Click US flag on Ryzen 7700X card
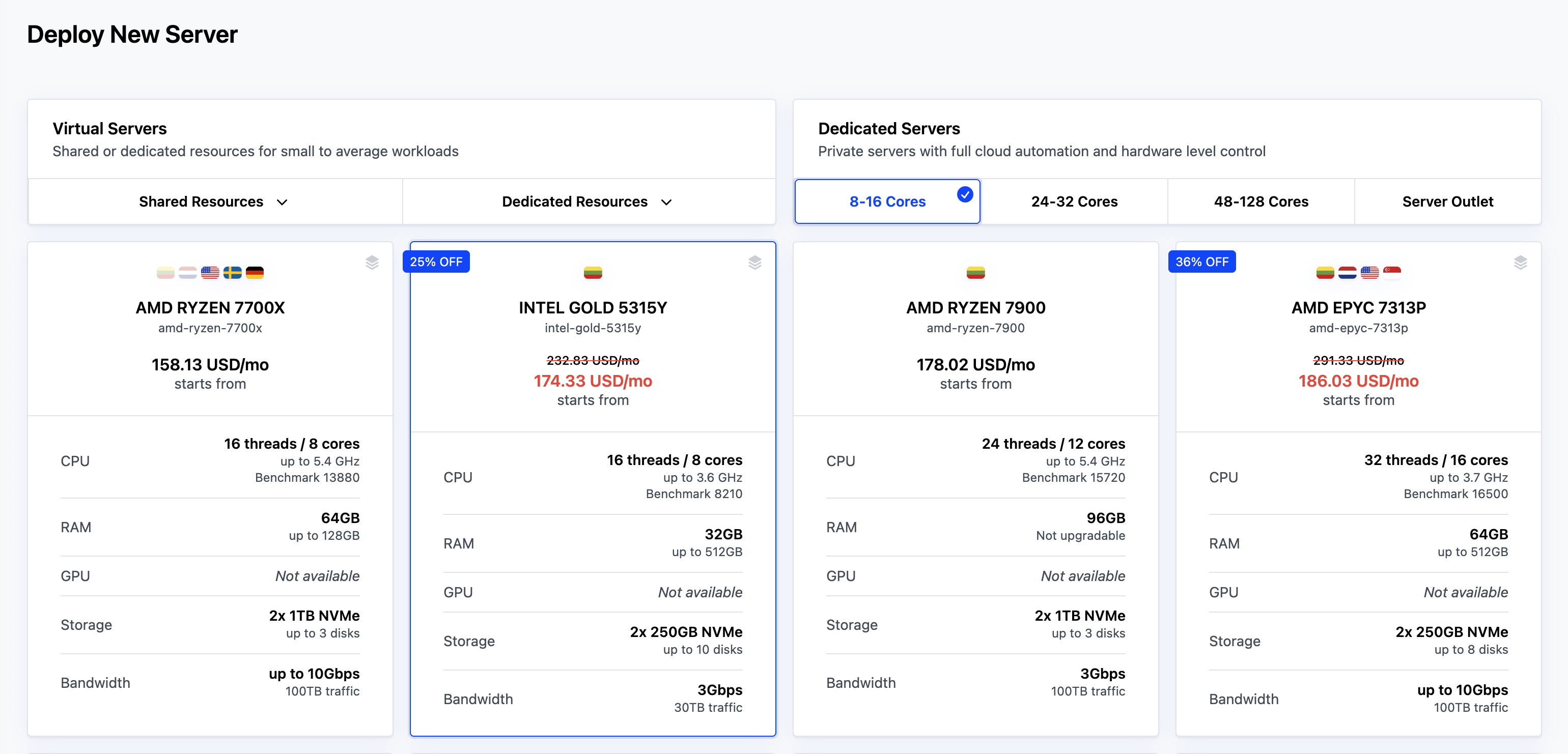The height and width of the screenshot is (754, 1568). 210,273
